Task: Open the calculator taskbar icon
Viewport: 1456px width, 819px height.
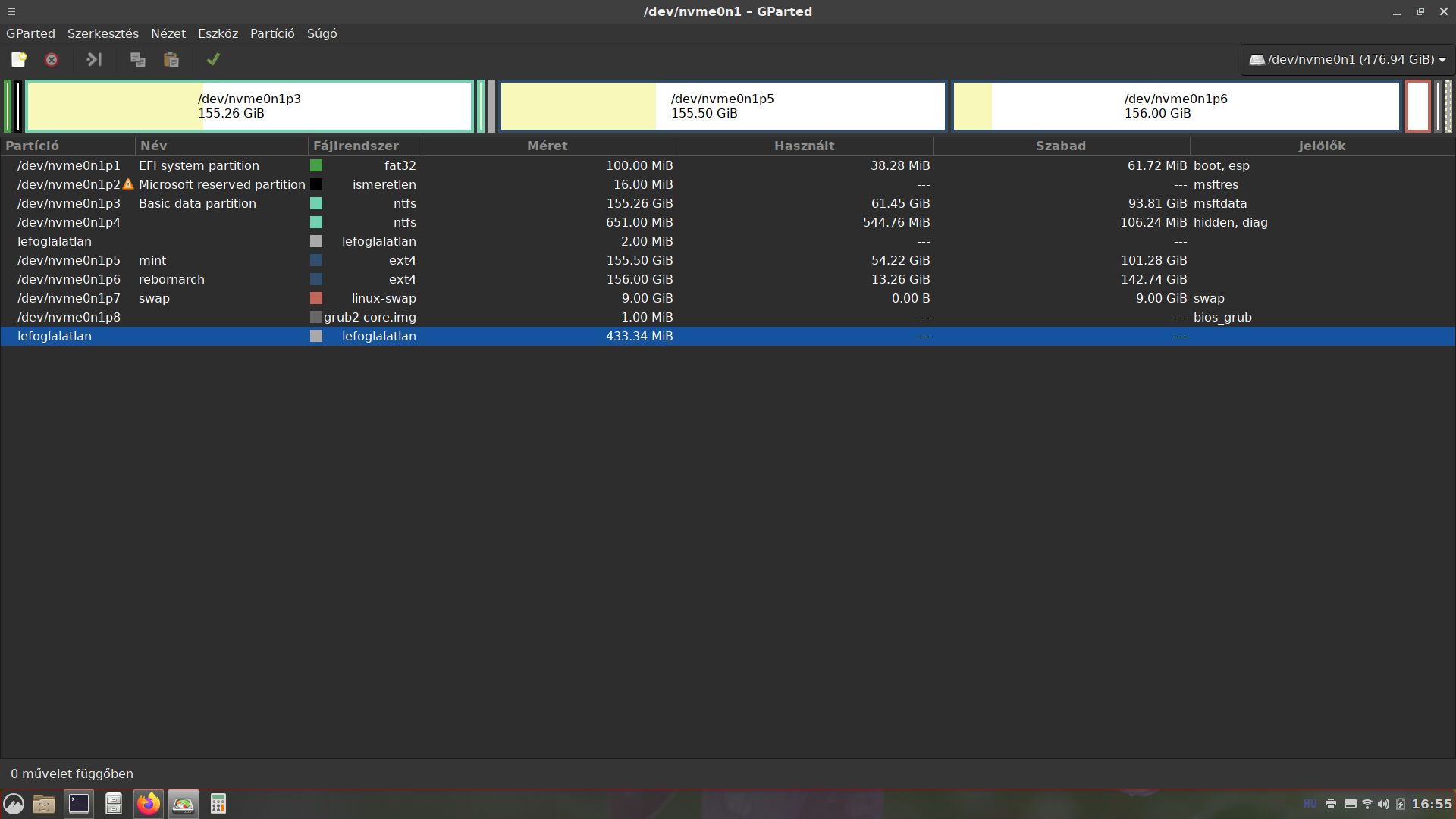Action: point(218,804)
